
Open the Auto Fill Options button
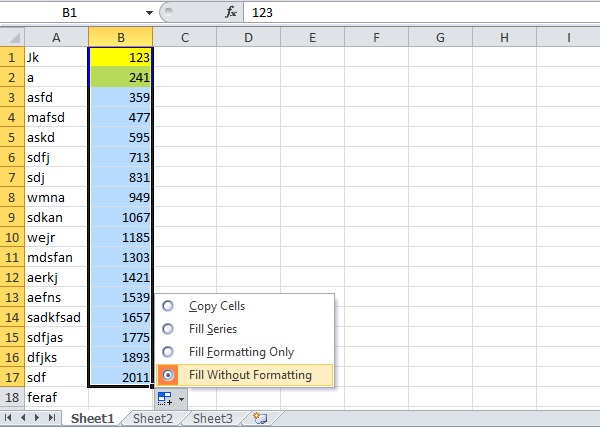coord(163,397)
